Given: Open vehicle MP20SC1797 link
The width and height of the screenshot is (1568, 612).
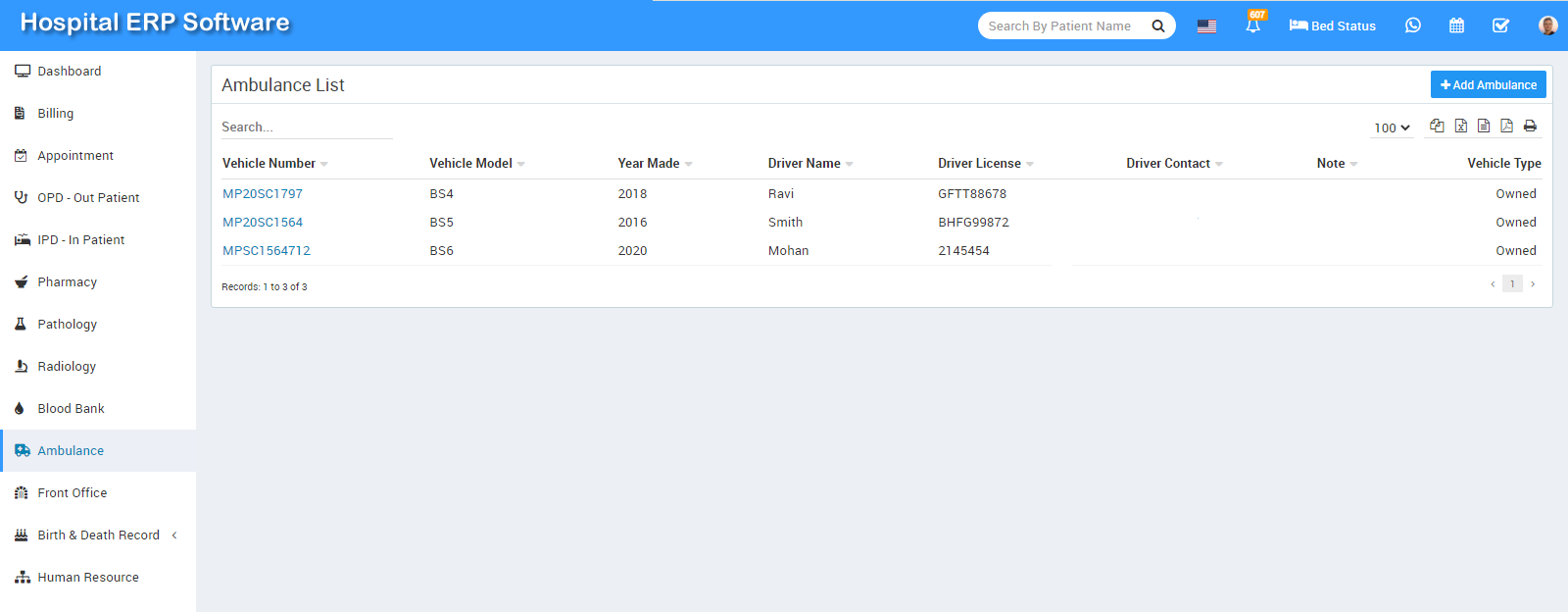Looking at the screenshot, I should tap(263, 193).
